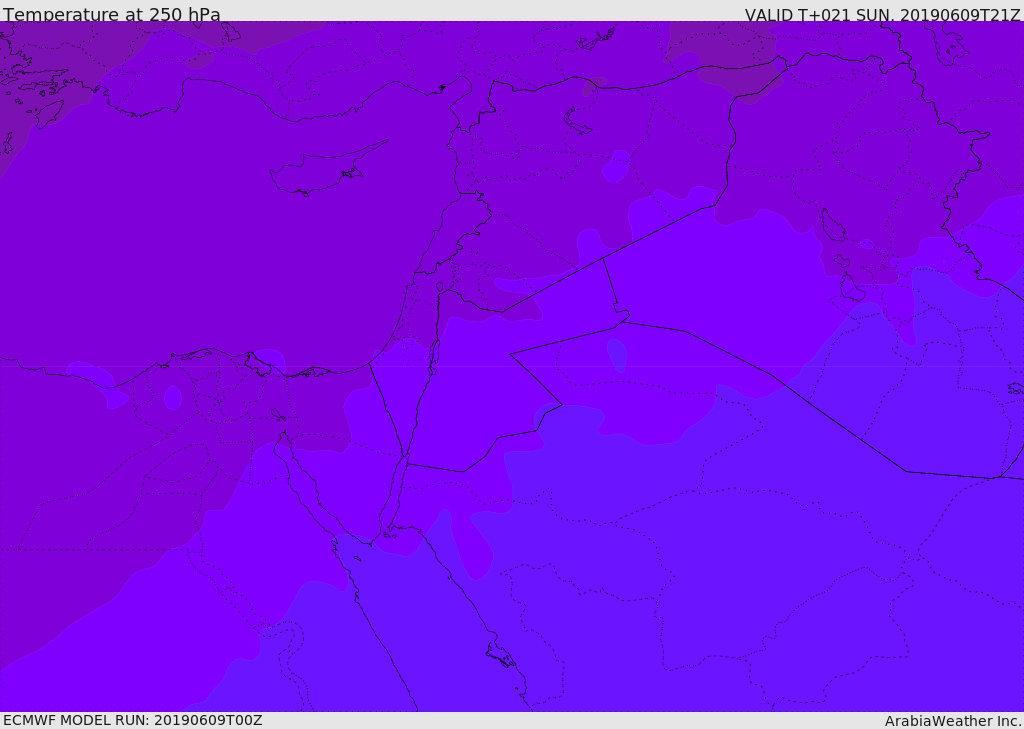Click the 'ECMWF MODEL RUN' footer label

pos(132,720)
